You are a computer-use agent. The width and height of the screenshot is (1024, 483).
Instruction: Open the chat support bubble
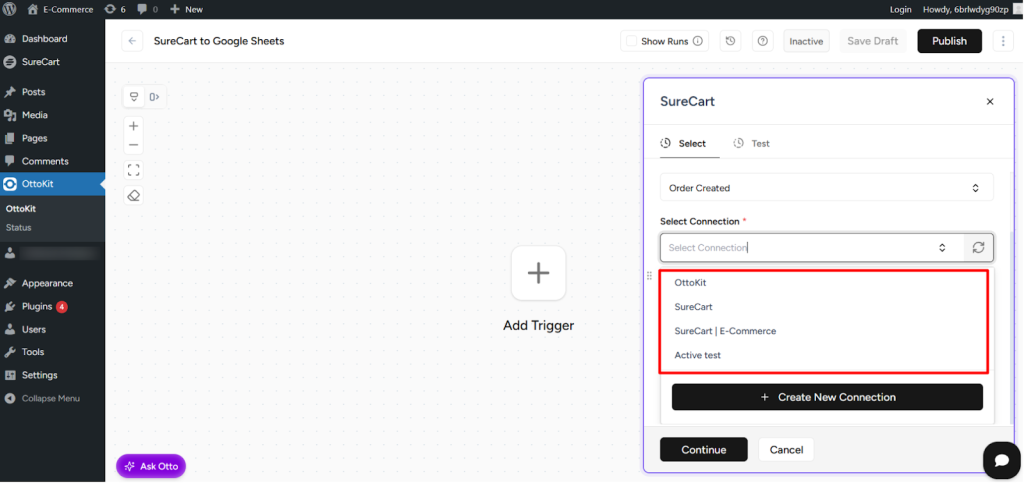(1001, 459)
